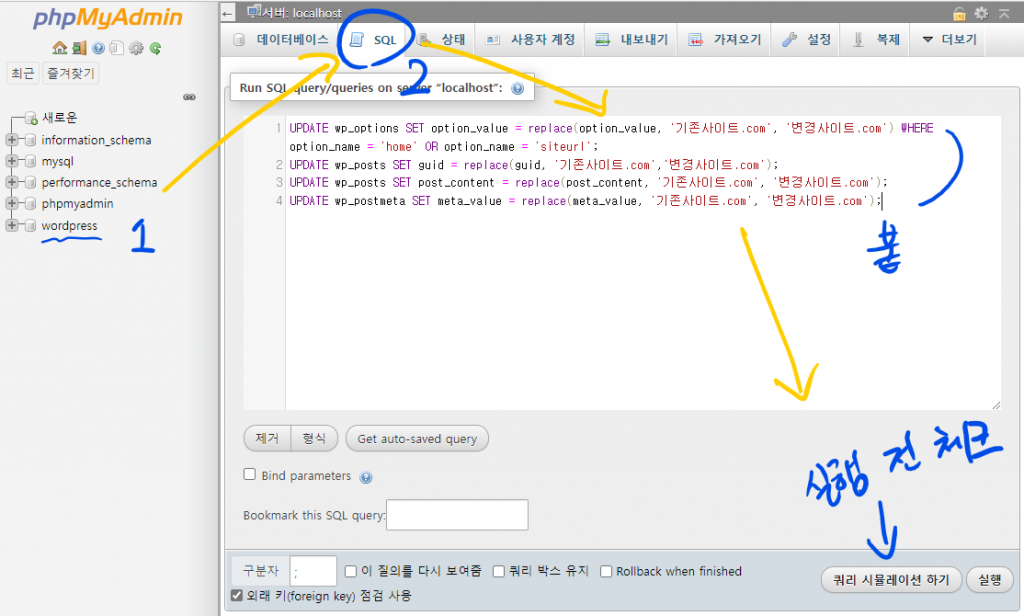Open the 내보내기 tab
Viewport: 1024px width, 616px height.
click(632, 40)
